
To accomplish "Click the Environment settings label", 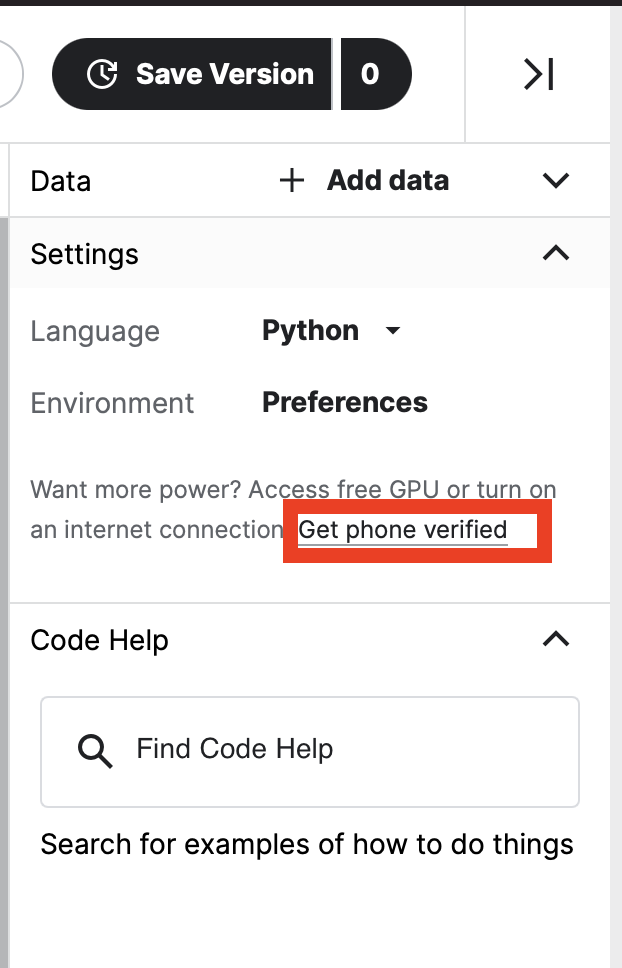I will pos(112,403).
